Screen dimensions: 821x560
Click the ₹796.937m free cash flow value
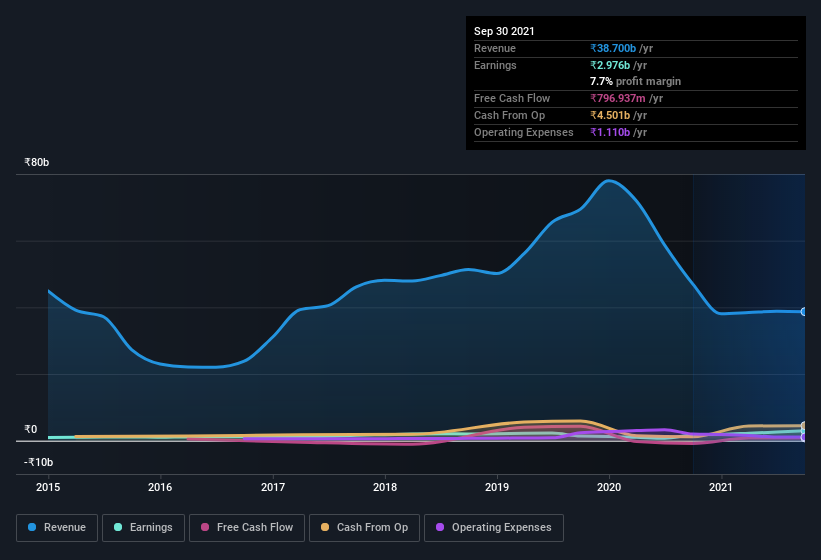pos(618,98)
